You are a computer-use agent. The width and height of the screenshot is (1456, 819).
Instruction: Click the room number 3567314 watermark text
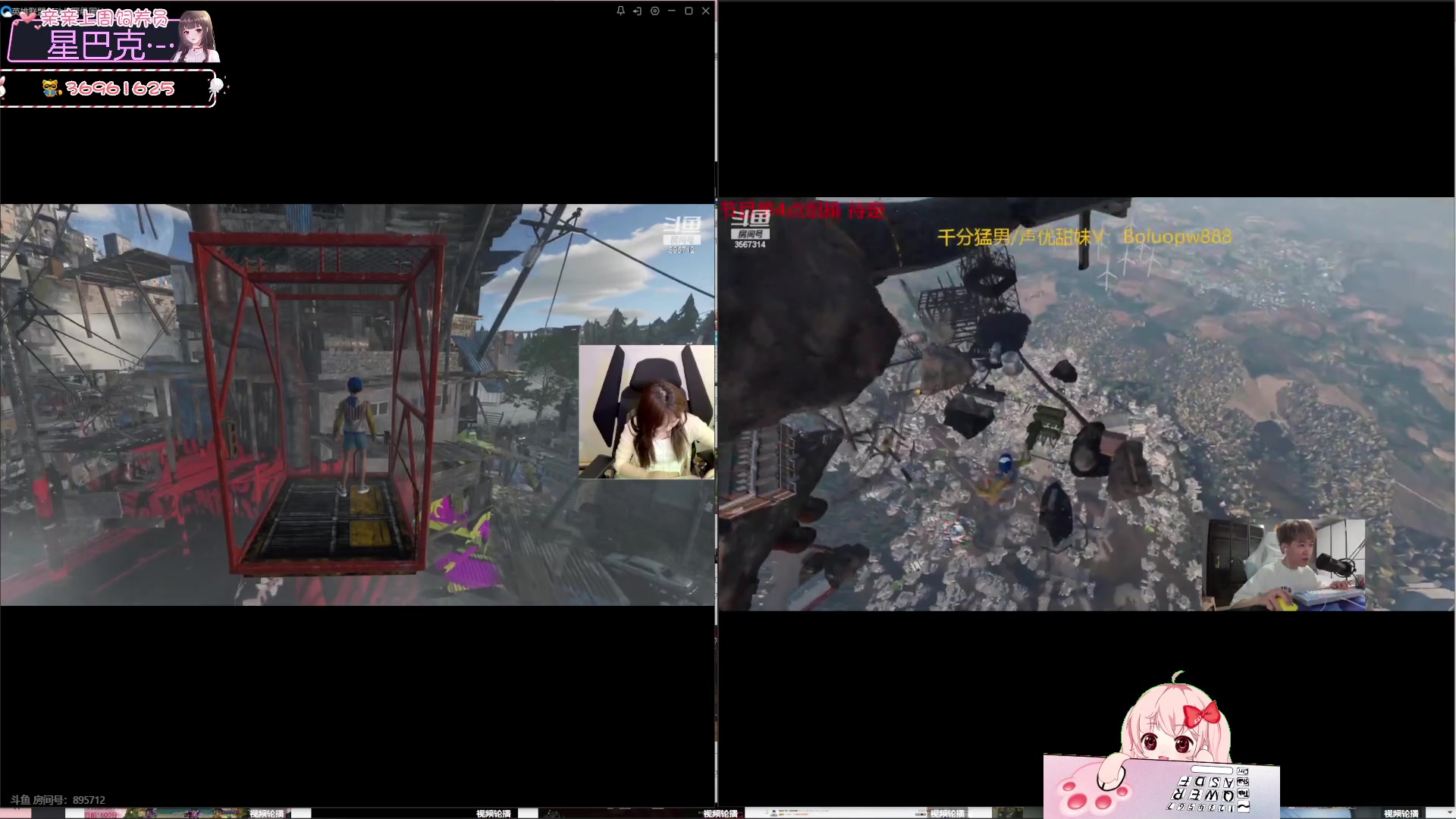point(750,245)
